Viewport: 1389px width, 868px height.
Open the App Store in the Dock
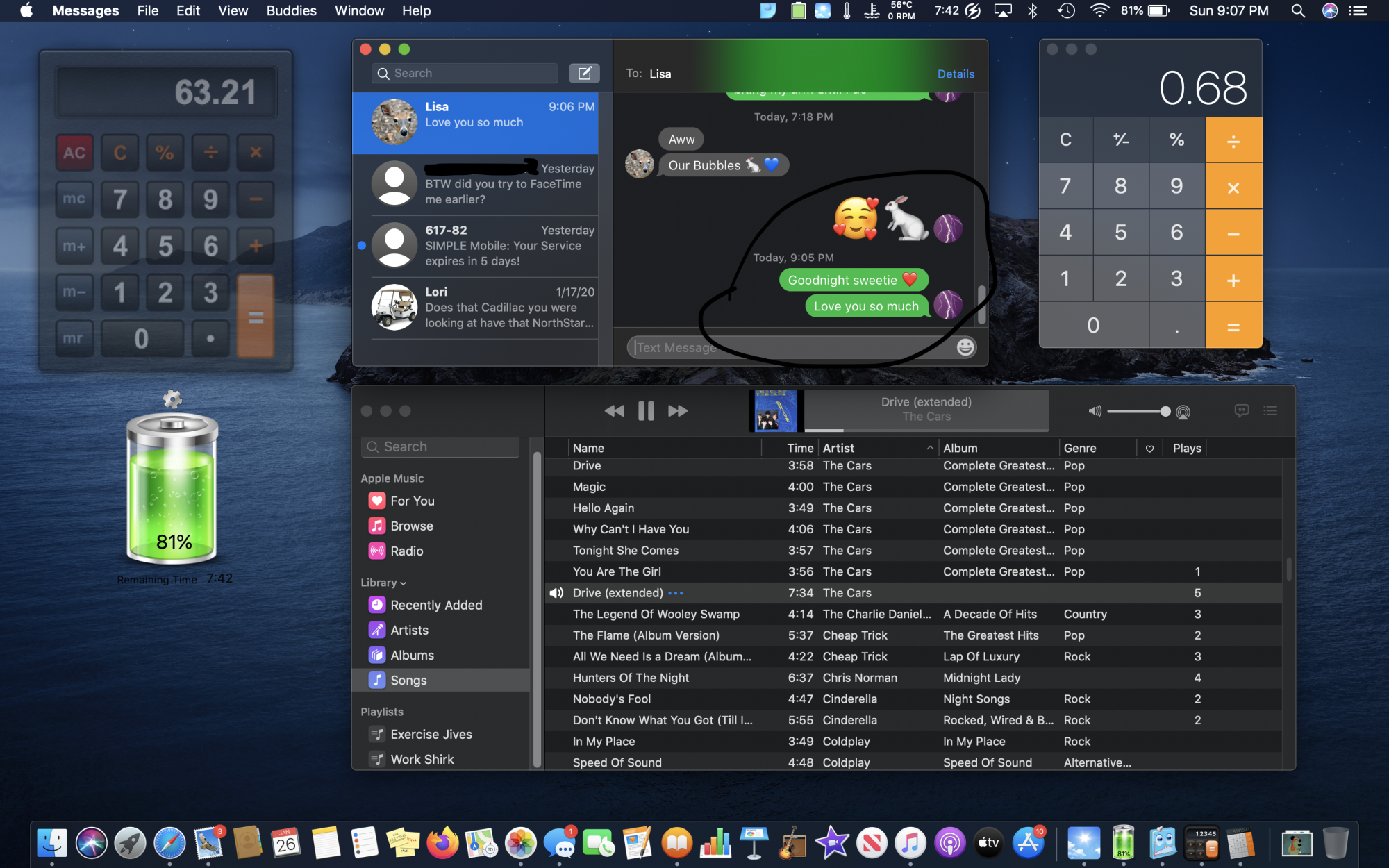point(1028,843)
